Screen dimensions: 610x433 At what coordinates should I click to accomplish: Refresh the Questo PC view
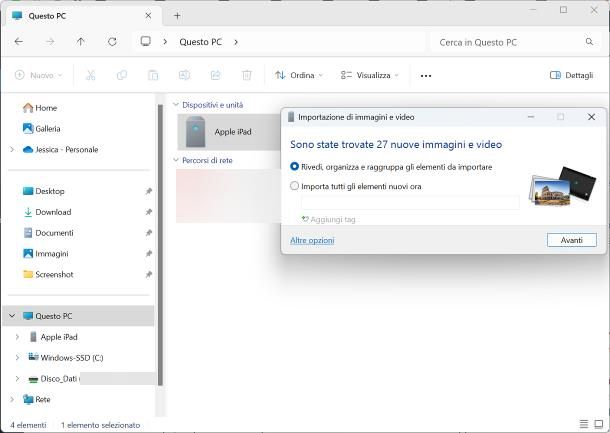pos(112,42)
